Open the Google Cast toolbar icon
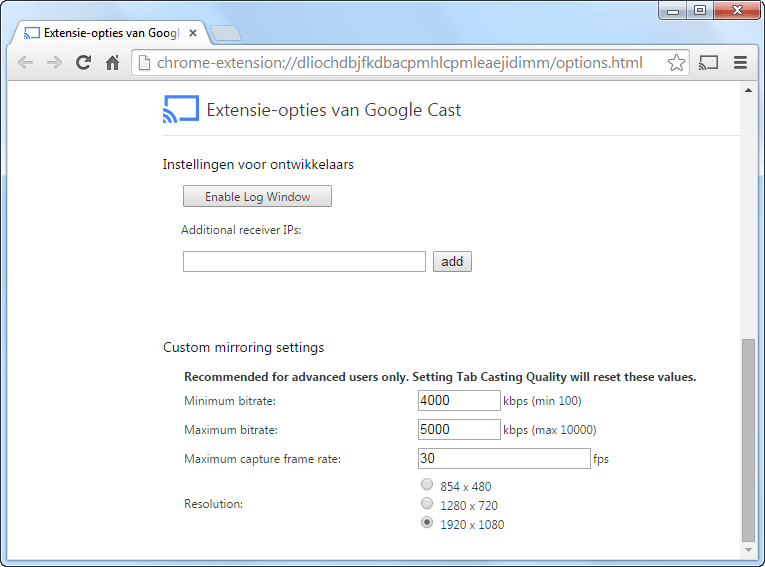 pos(709,63)
